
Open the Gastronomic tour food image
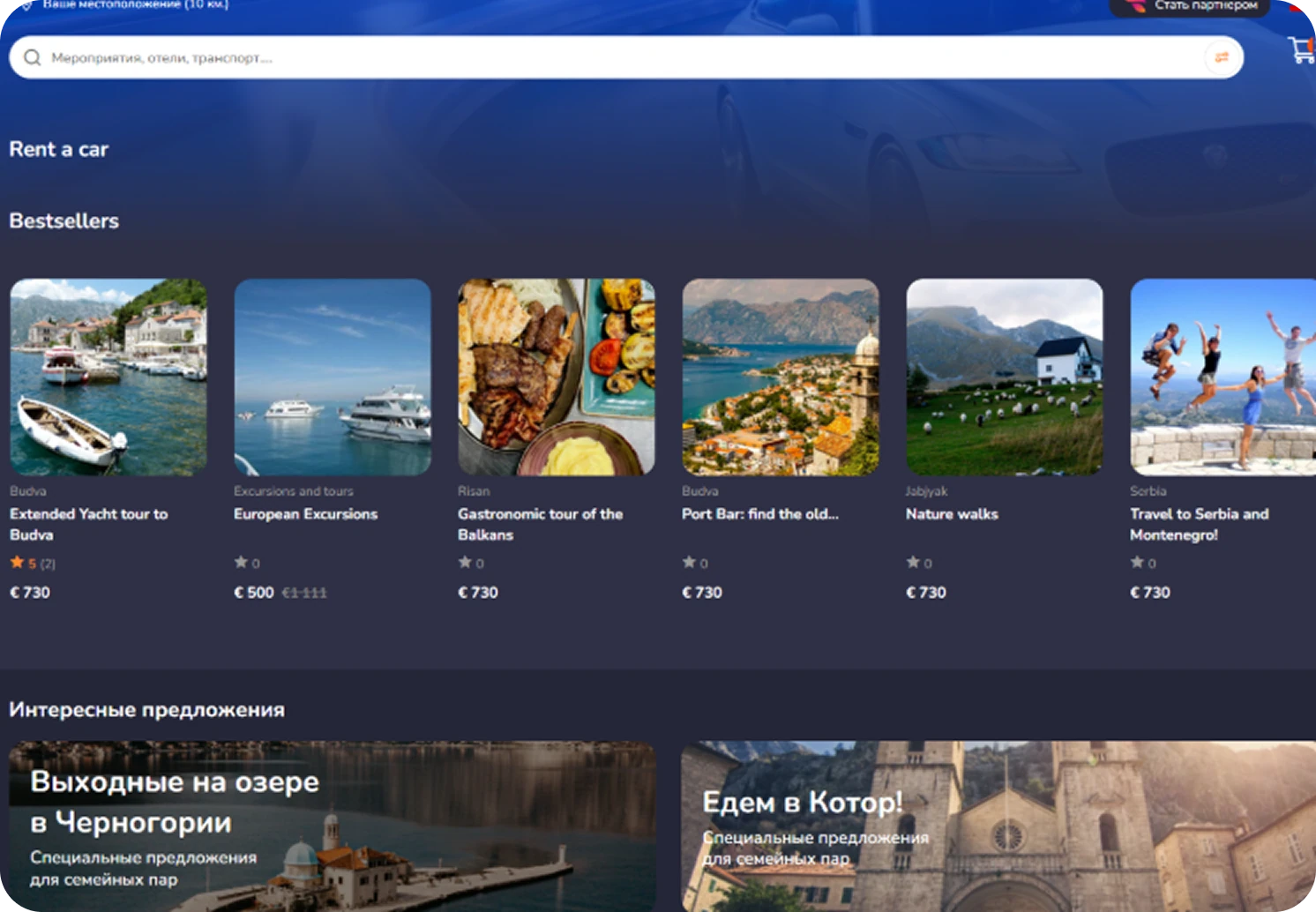click(557, 378)
